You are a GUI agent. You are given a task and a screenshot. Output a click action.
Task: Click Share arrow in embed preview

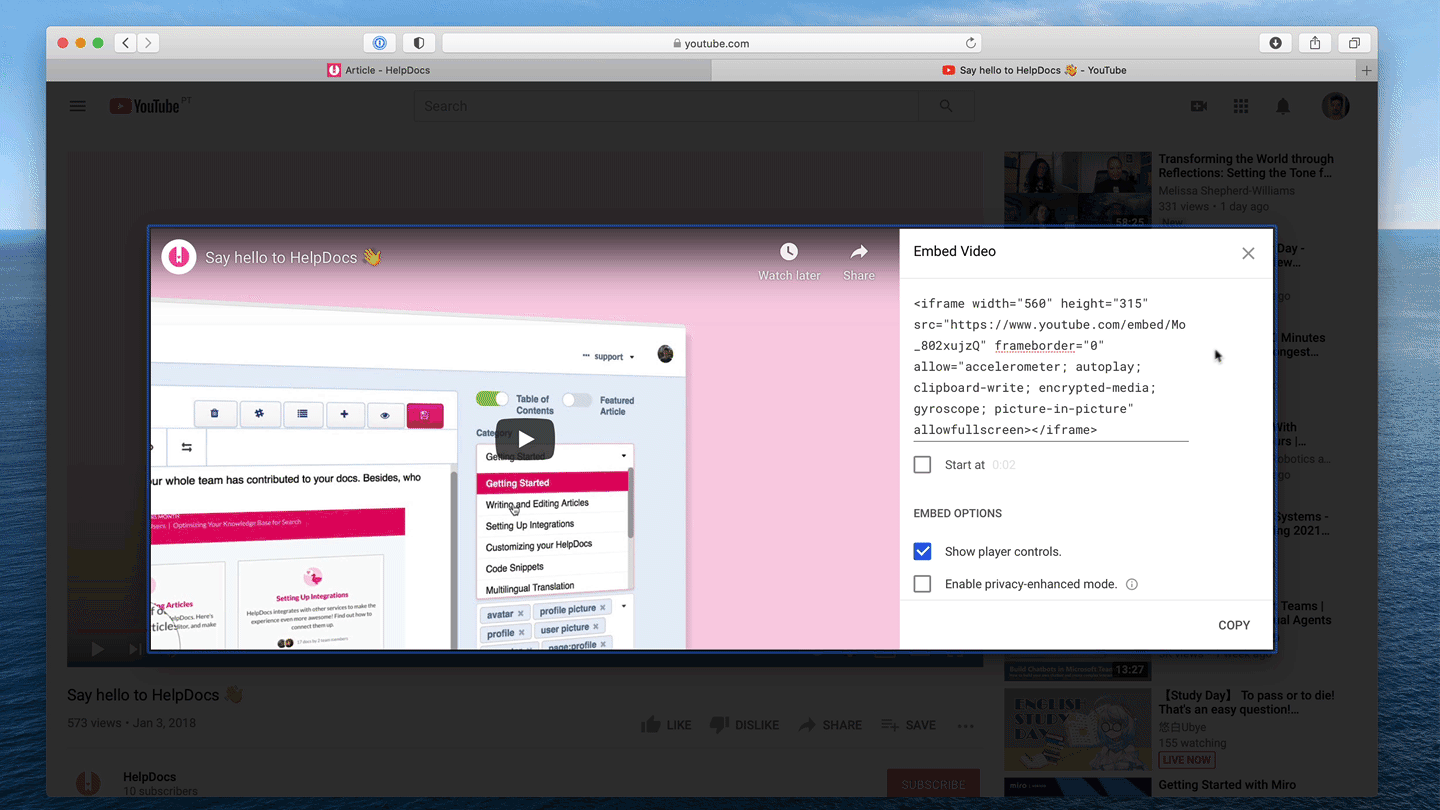coord(859,252)
